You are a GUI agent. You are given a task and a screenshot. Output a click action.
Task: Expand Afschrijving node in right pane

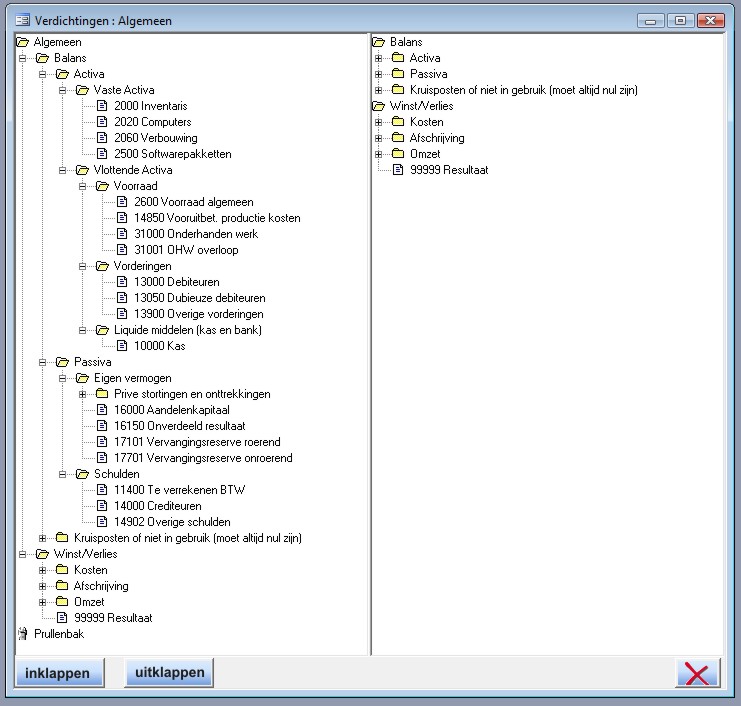click(x=378, y=138)
